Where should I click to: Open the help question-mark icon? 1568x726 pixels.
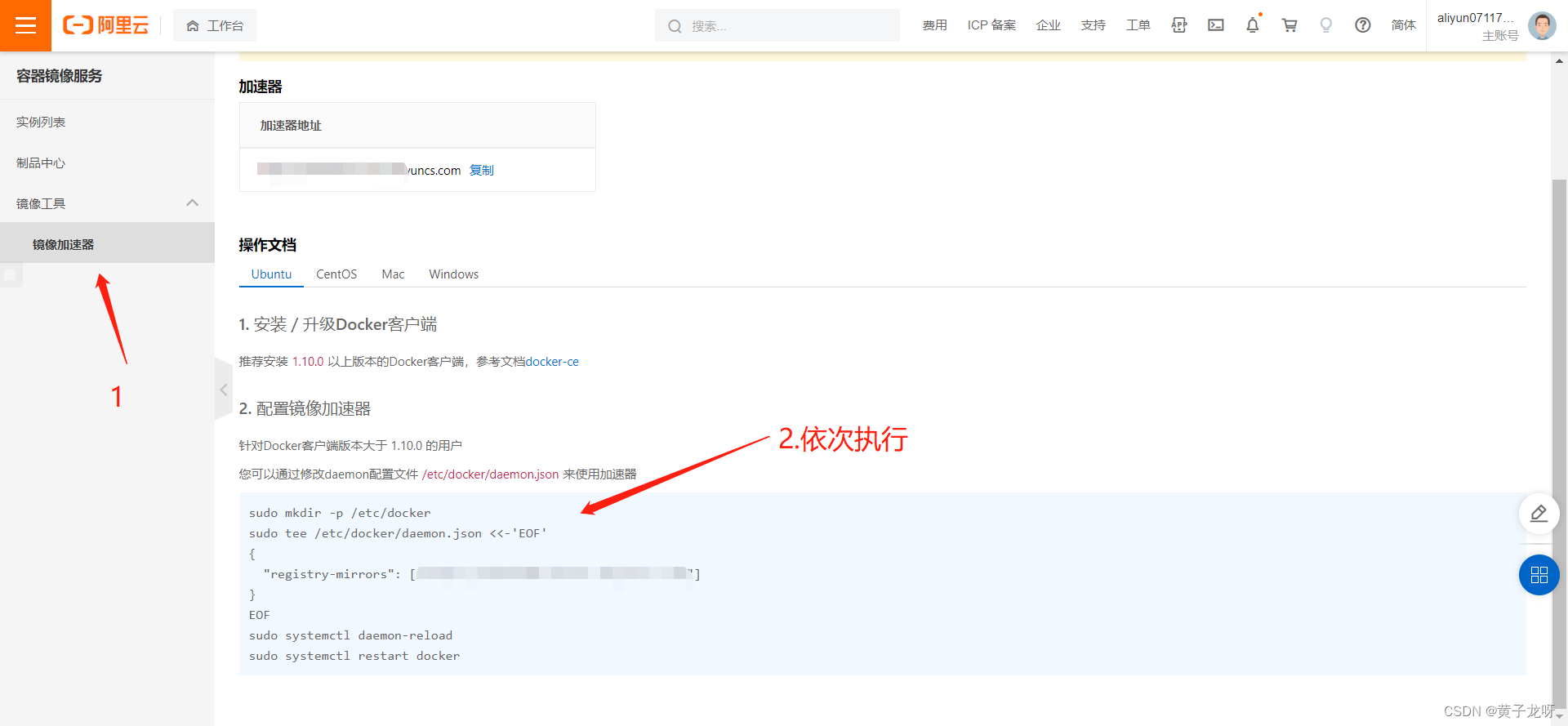point(1363,25)
